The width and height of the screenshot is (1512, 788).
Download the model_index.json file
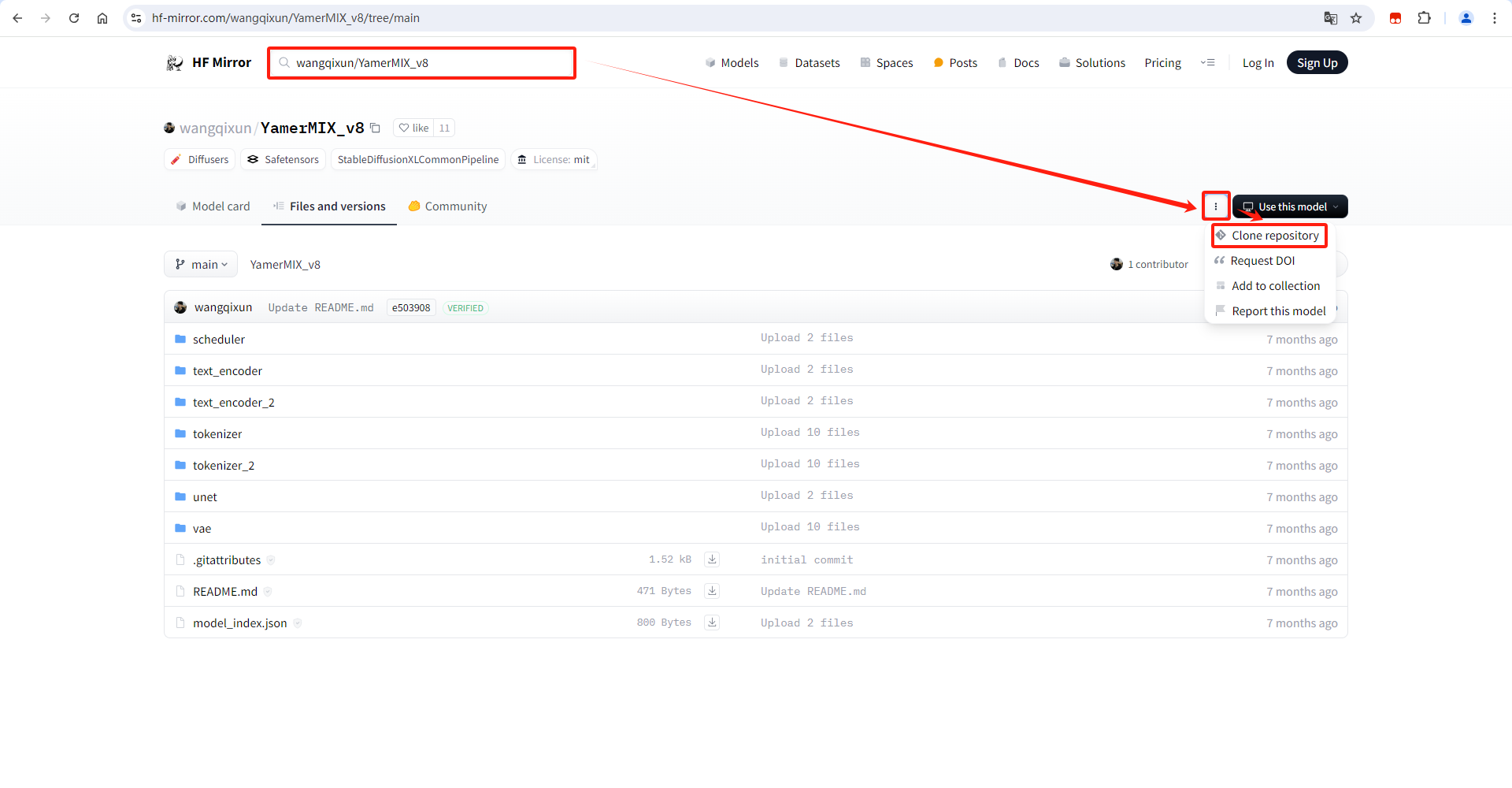click(x=712, y=623)
